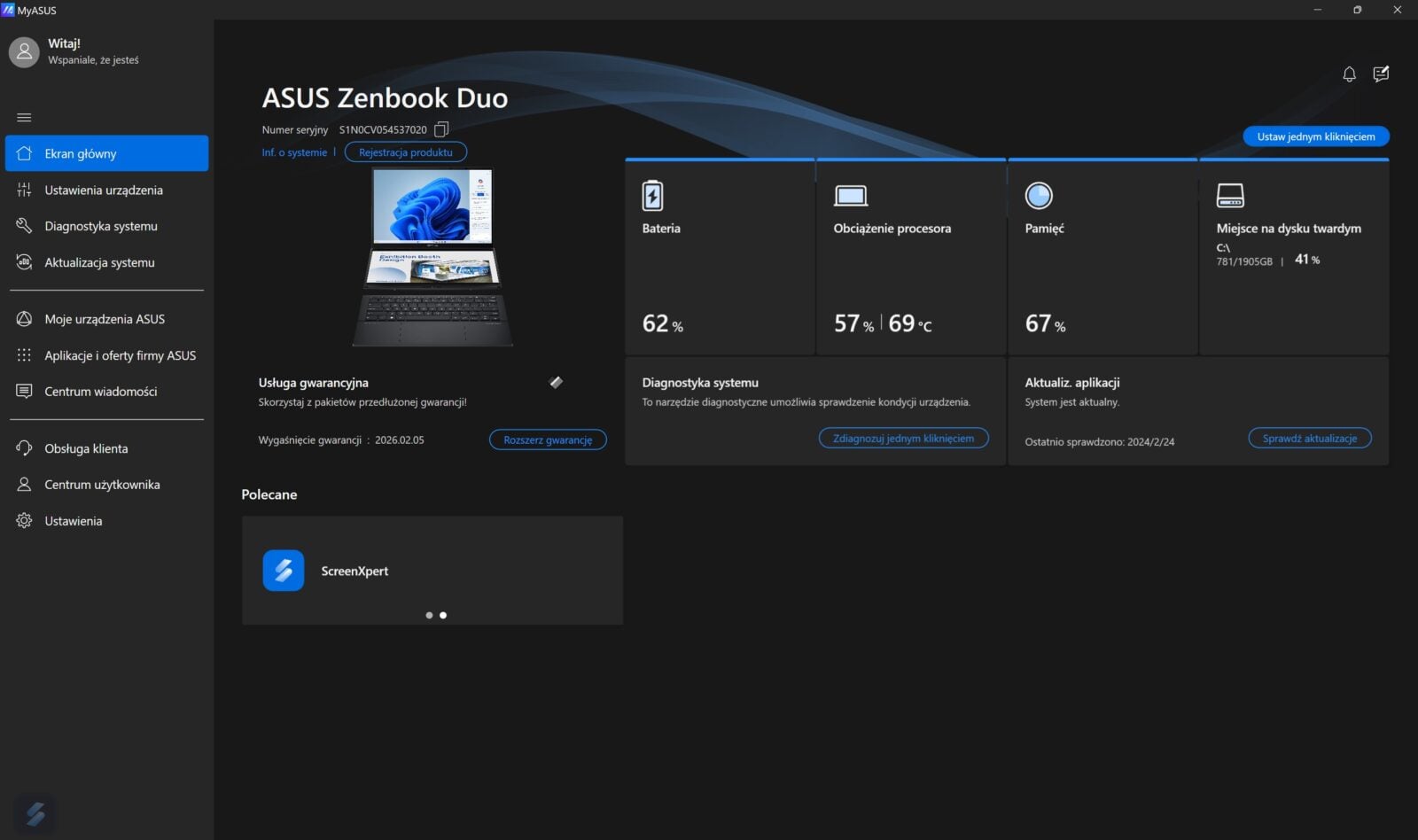Click the Obsługa klienta headset icon

coord(24,448)
